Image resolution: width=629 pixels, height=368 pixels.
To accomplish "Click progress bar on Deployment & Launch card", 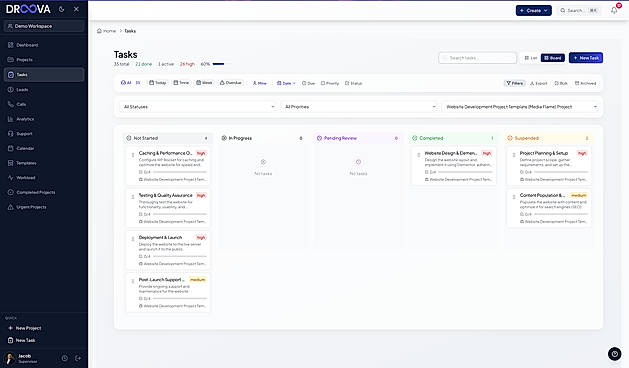I will pos(180,256).
